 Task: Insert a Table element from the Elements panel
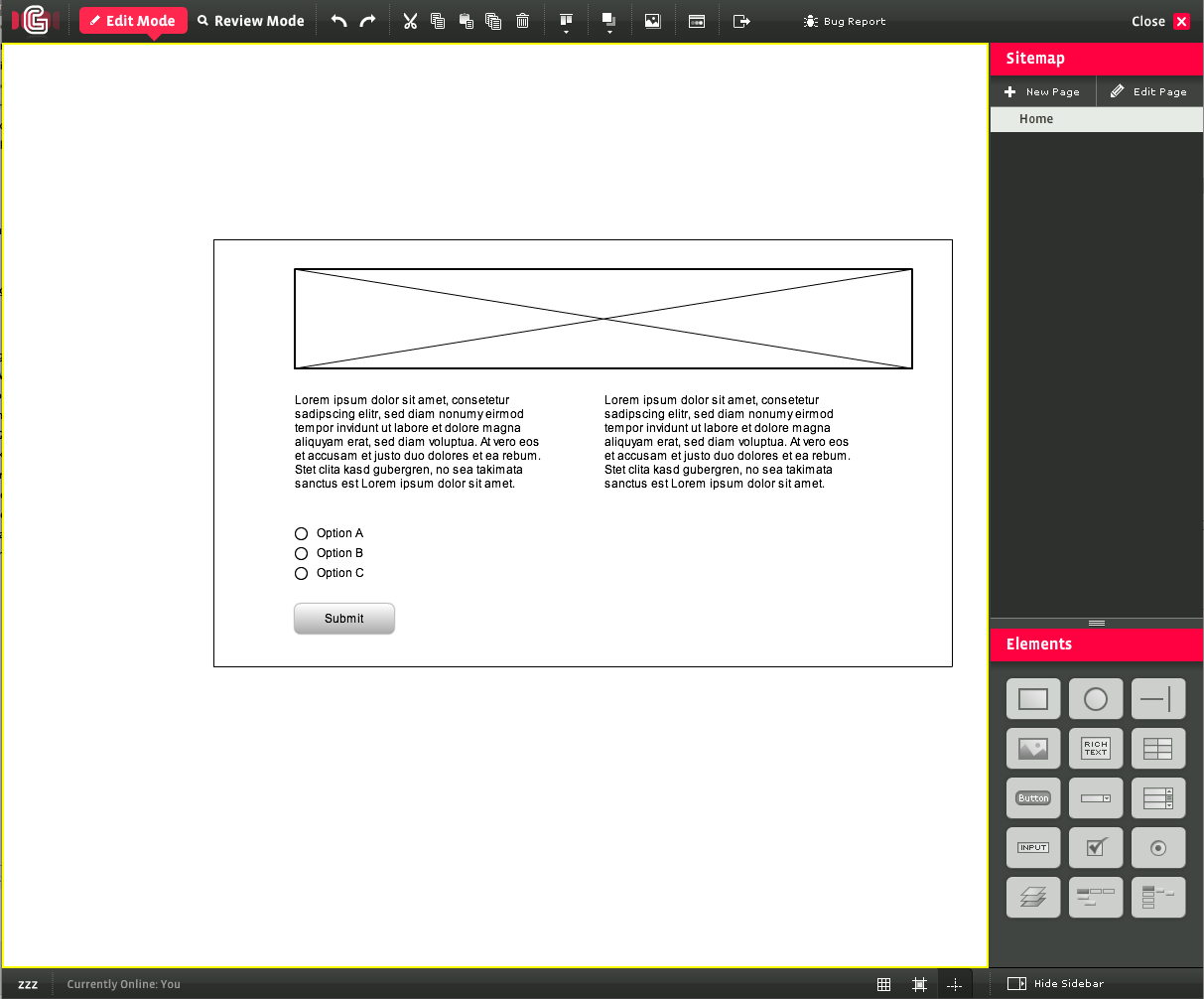click(x=1158, y=749)
